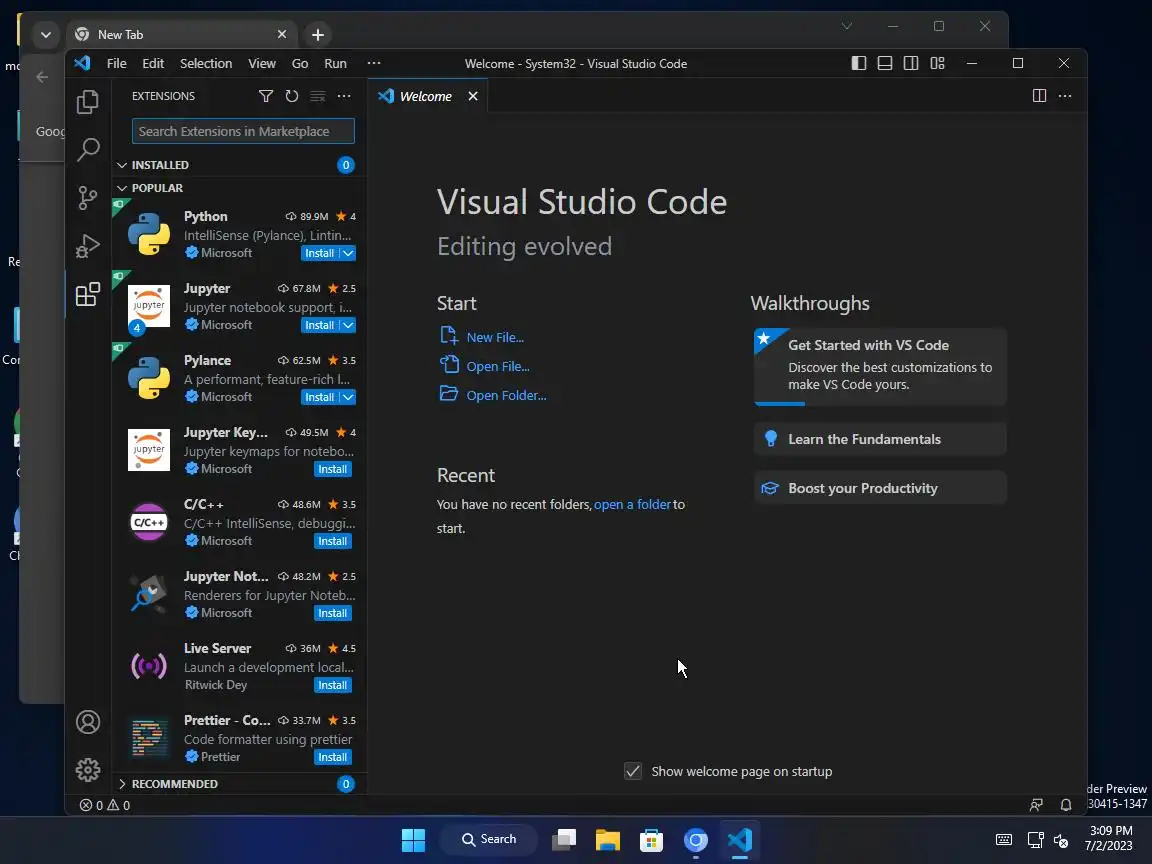The image size is (1152, 864).
Task: Open Extensions panel more actions menu
Action: [344, 96]
